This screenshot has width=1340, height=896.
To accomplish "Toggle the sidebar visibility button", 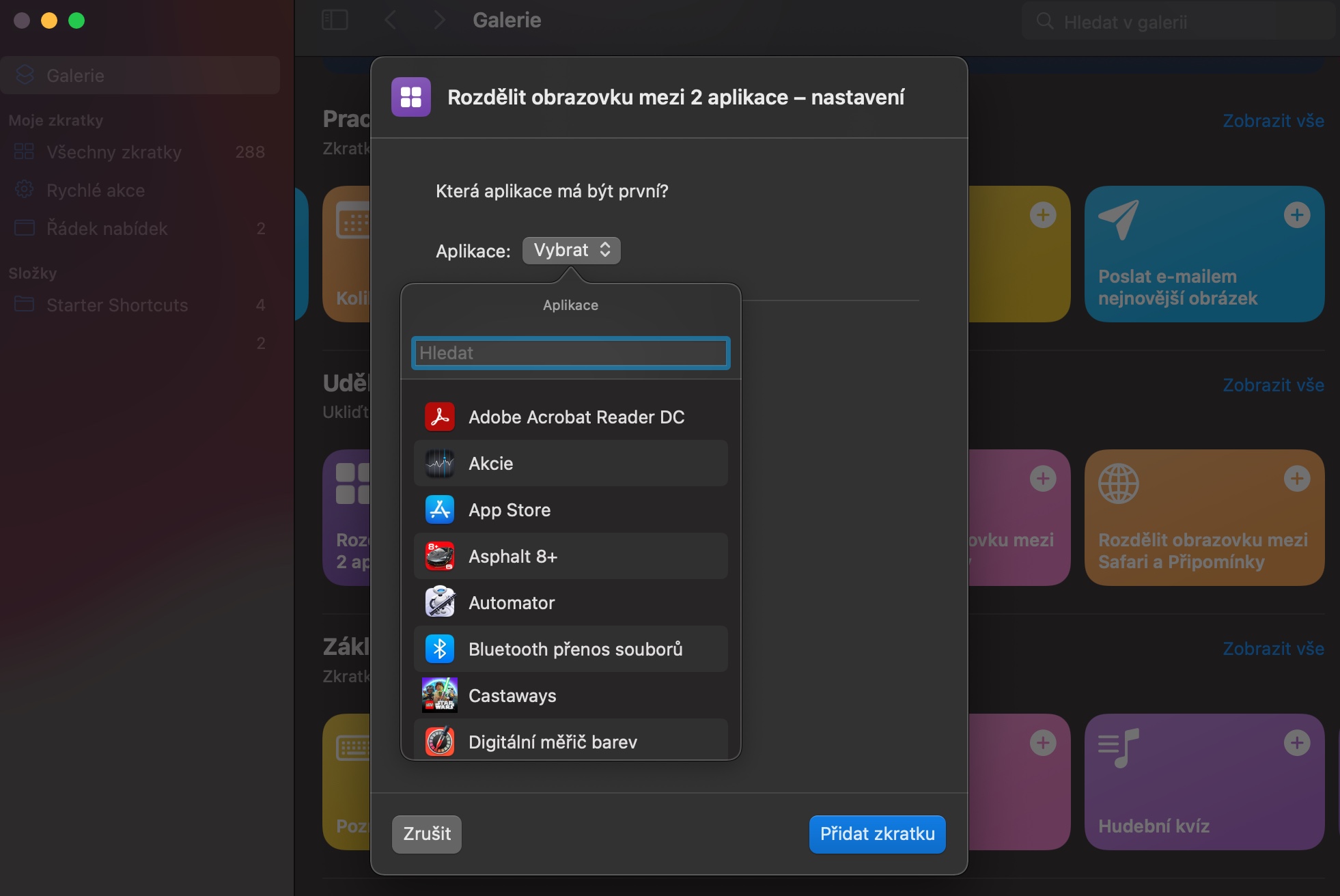I will pyautogui.click(x=335, y=20).
